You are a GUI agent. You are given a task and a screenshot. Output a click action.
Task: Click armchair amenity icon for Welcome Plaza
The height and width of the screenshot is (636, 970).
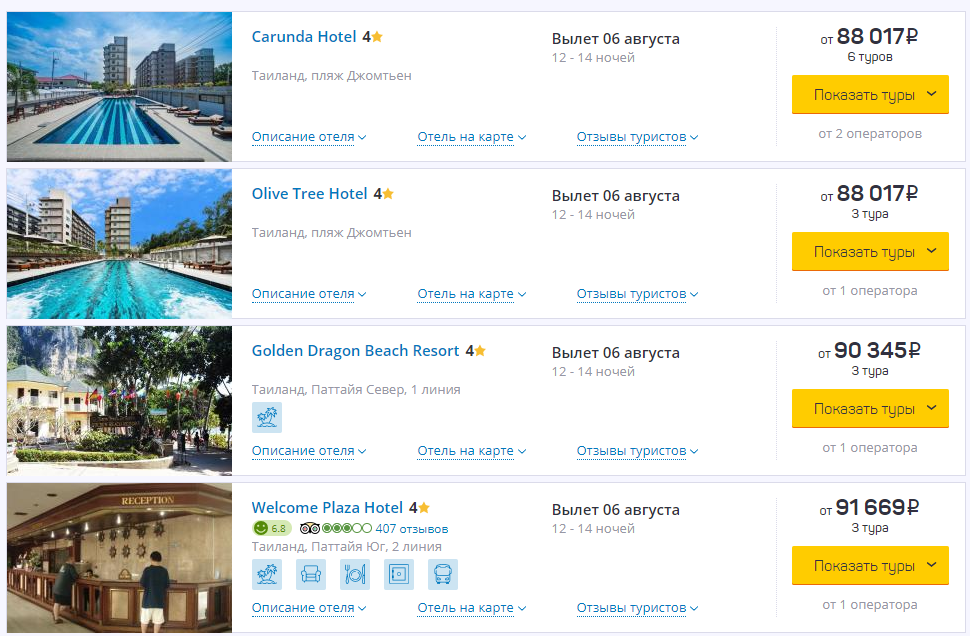pyautogui.click(x=311, y=574)
